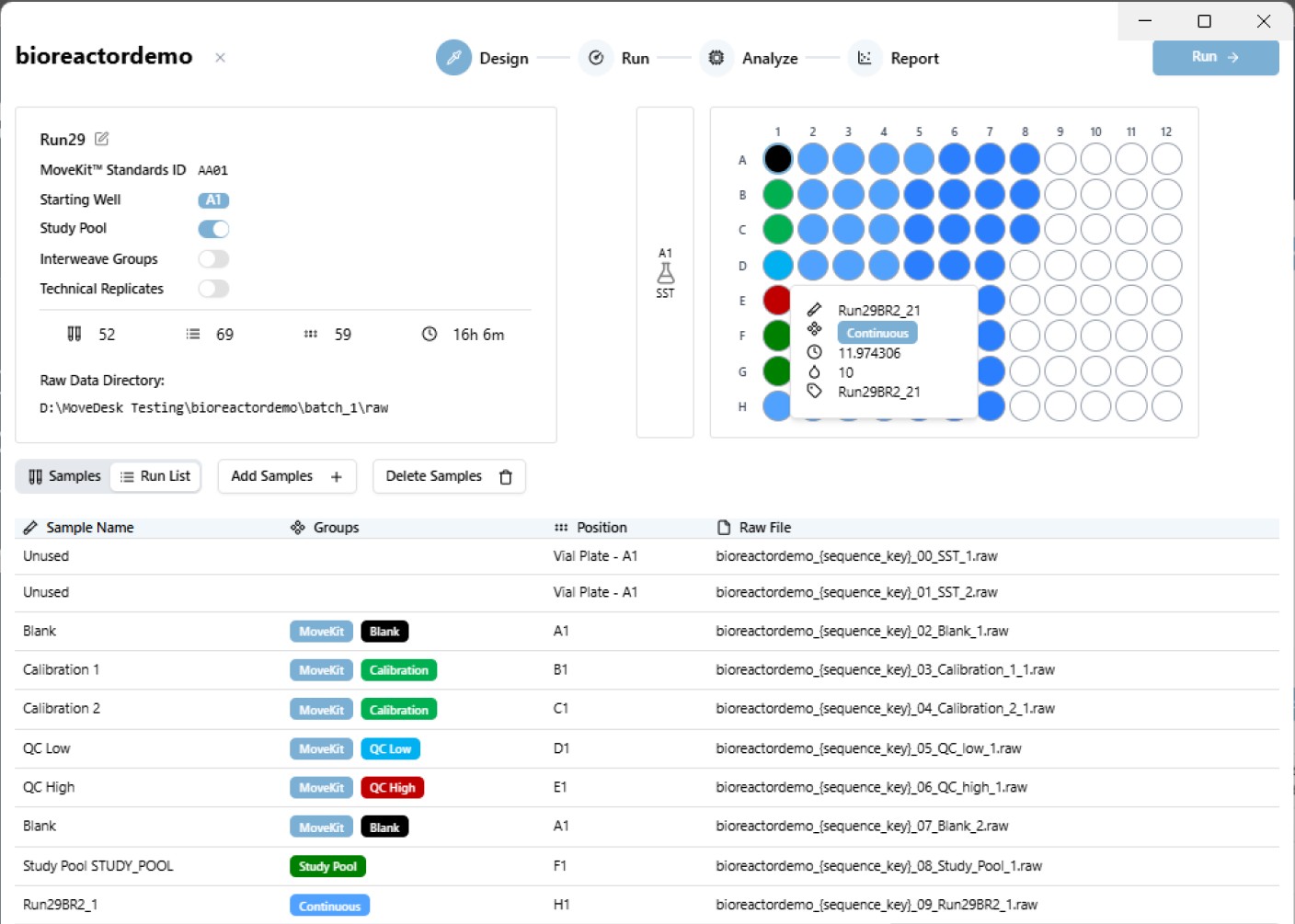The height and width of the screenshot is (924, 1295).
Task: Click position cell C1 for Calibration 2
Action: point(560,709)
